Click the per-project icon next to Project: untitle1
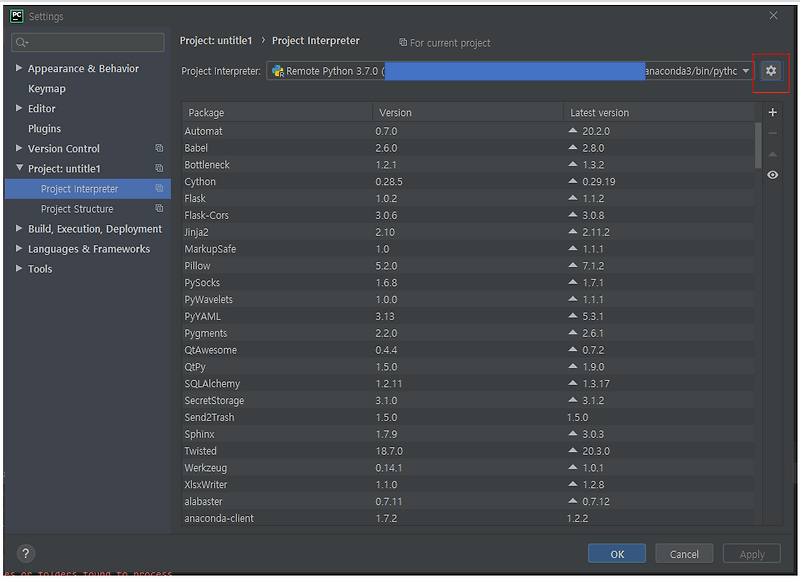 pyautogui.click(x=159, y=168)
